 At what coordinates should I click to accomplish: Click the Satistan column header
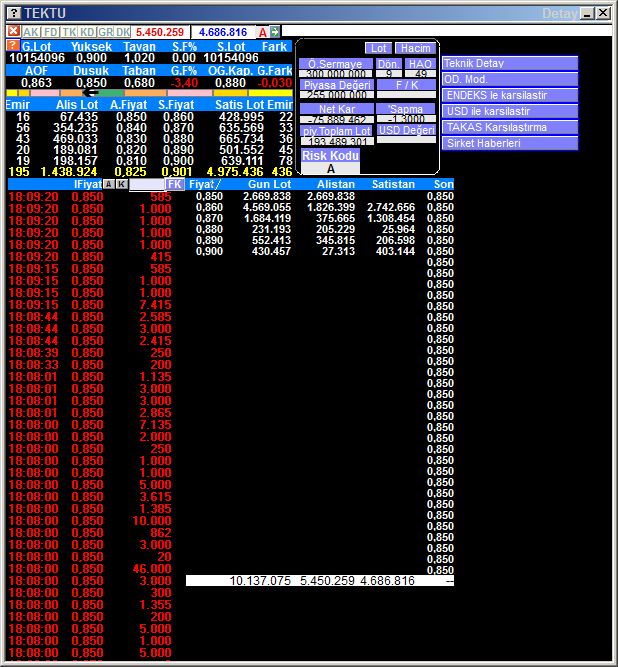click(x=393, y=184)
